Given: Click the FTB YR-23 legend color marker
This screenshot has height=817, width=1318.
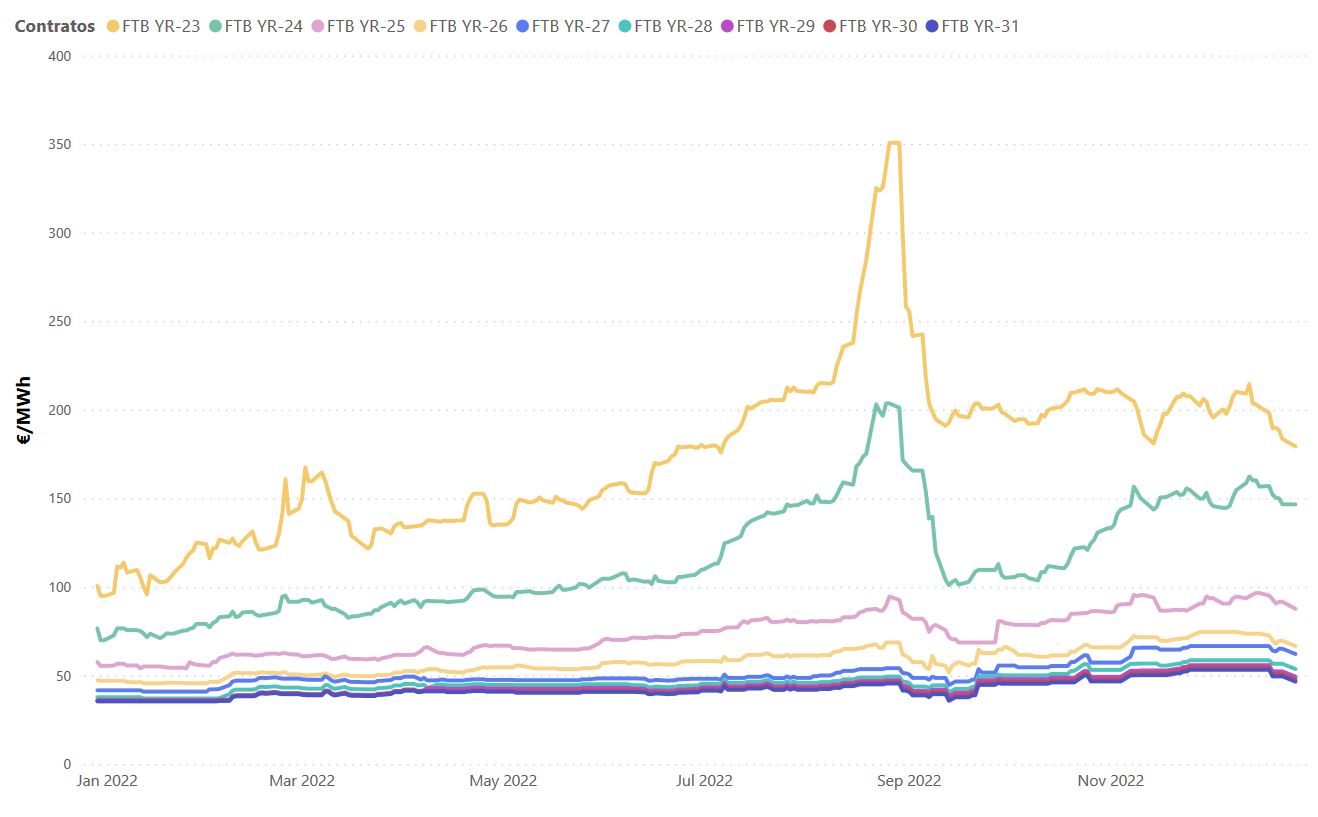Looking at the screenshot, I should click(112, 26).
